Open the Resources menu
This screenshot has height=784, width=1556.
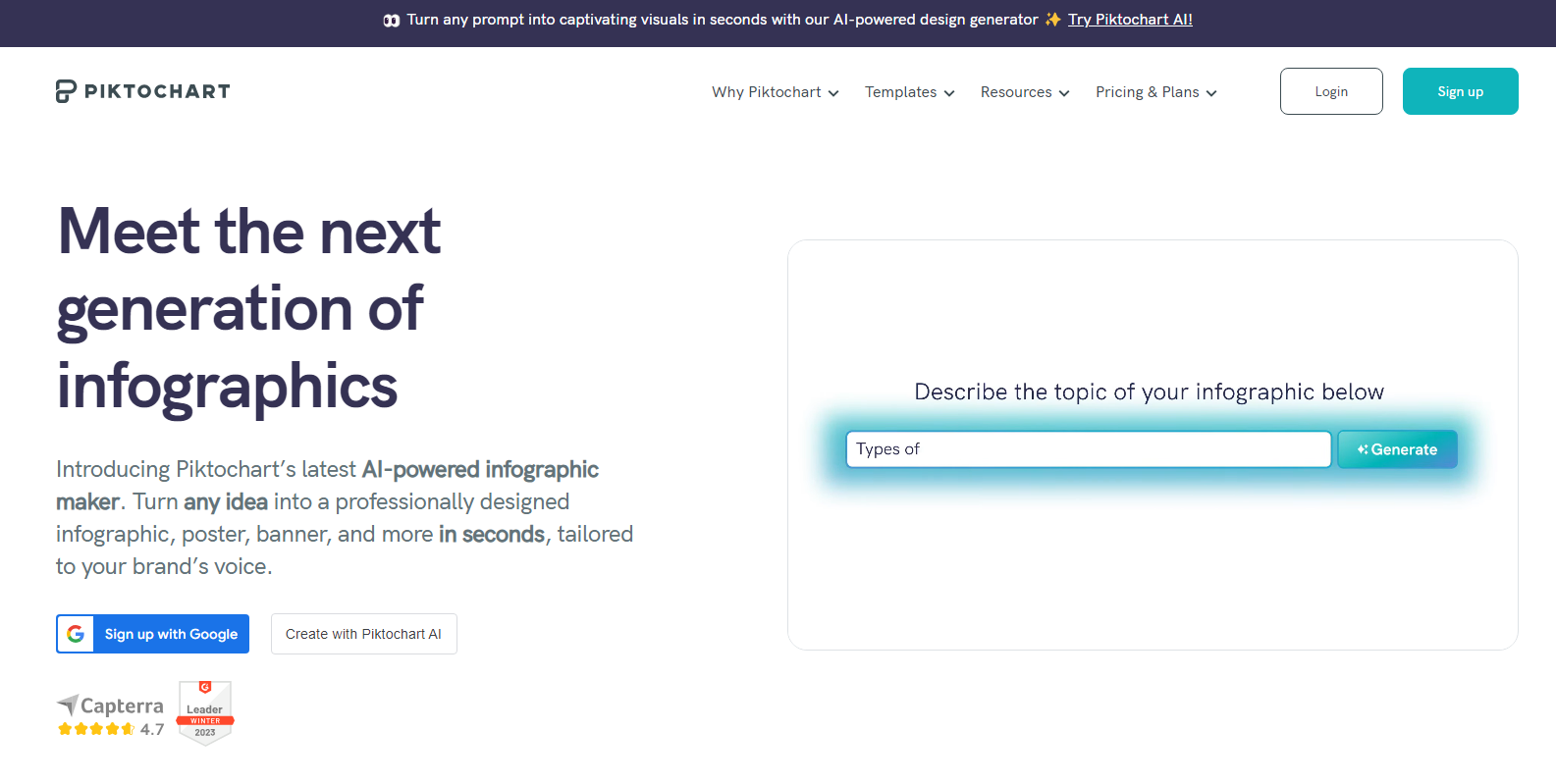tap(1025, 92)
